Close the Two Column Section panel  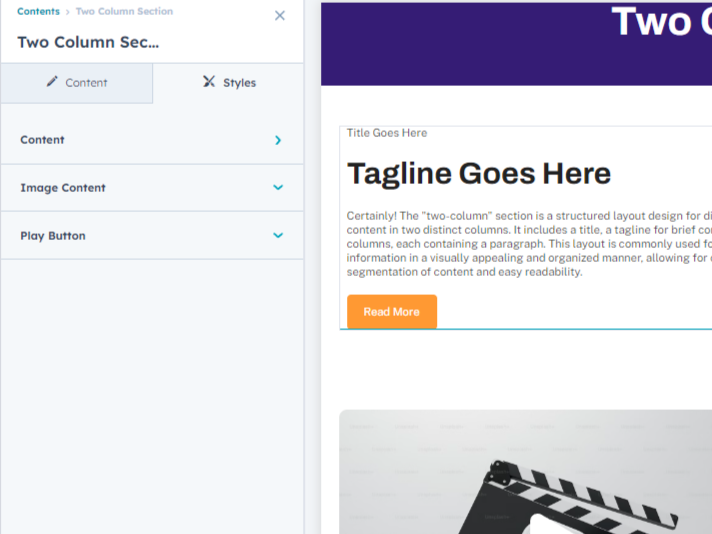(280, 16)
